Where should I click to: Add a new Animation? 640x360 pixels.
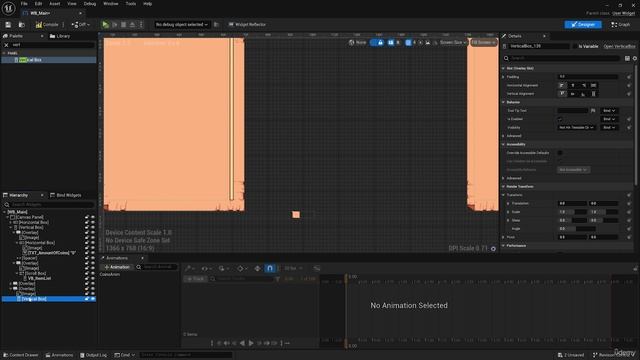coord(117,267)
